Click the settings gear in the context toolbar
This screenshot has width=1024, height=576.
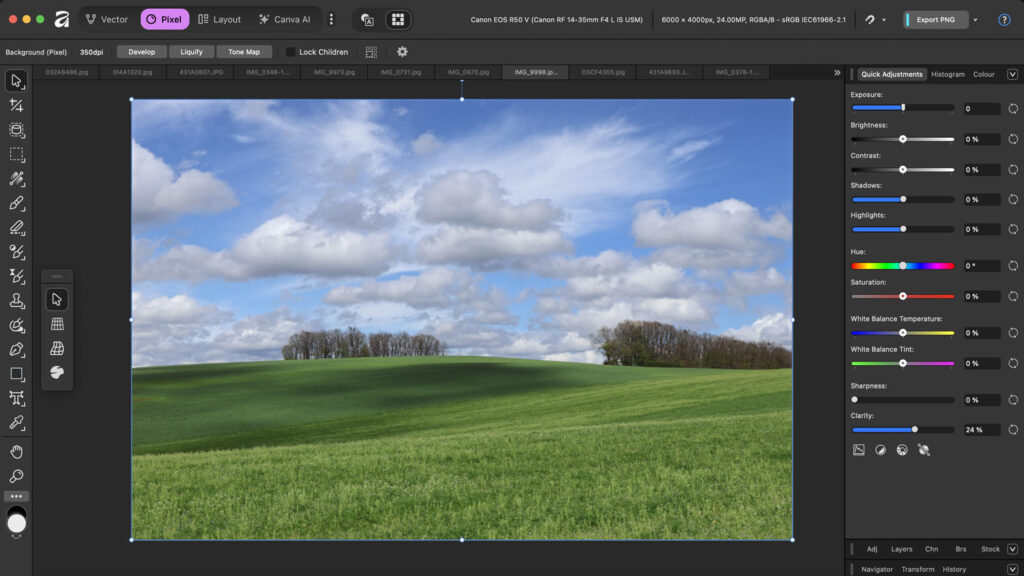coord(402,52)
